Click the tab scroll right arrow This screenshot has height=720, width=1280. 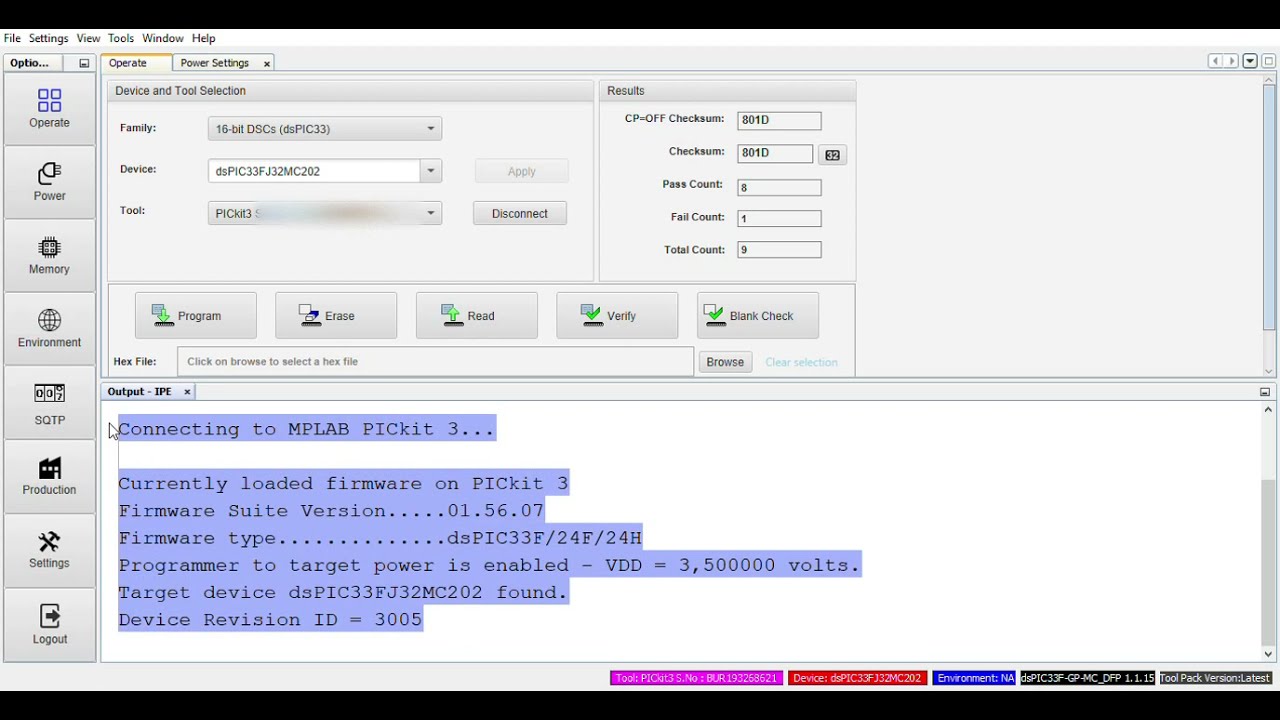(1232, 62)
